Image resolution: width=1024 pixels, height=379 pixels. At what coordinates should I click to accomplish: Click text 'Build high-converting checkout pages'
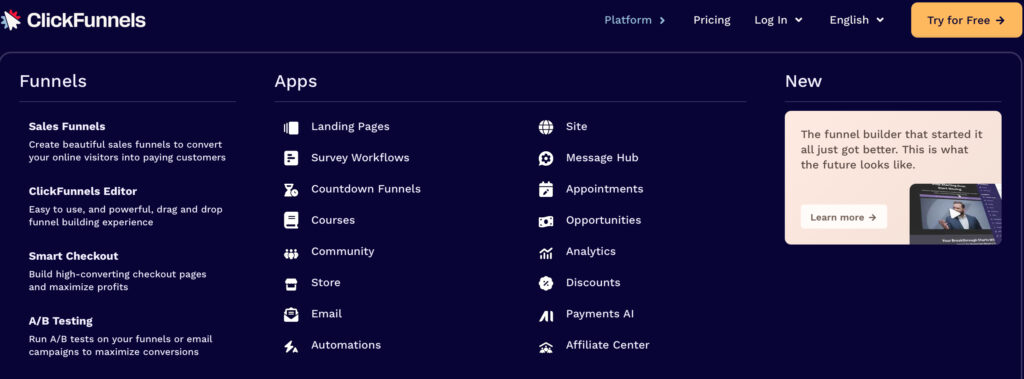pos(118,274)
